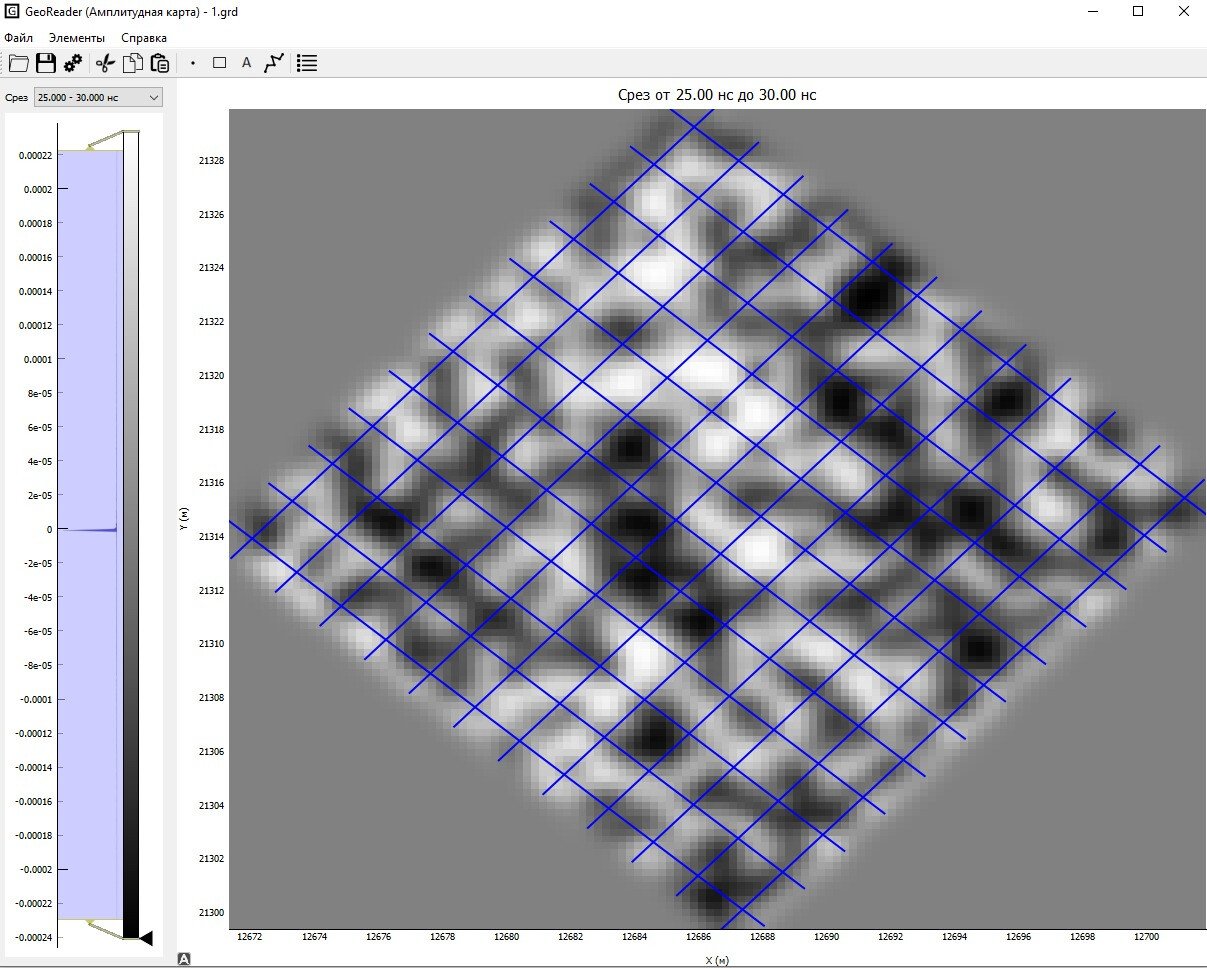Open the list icon in the toolbar

(x=308, y=63)
